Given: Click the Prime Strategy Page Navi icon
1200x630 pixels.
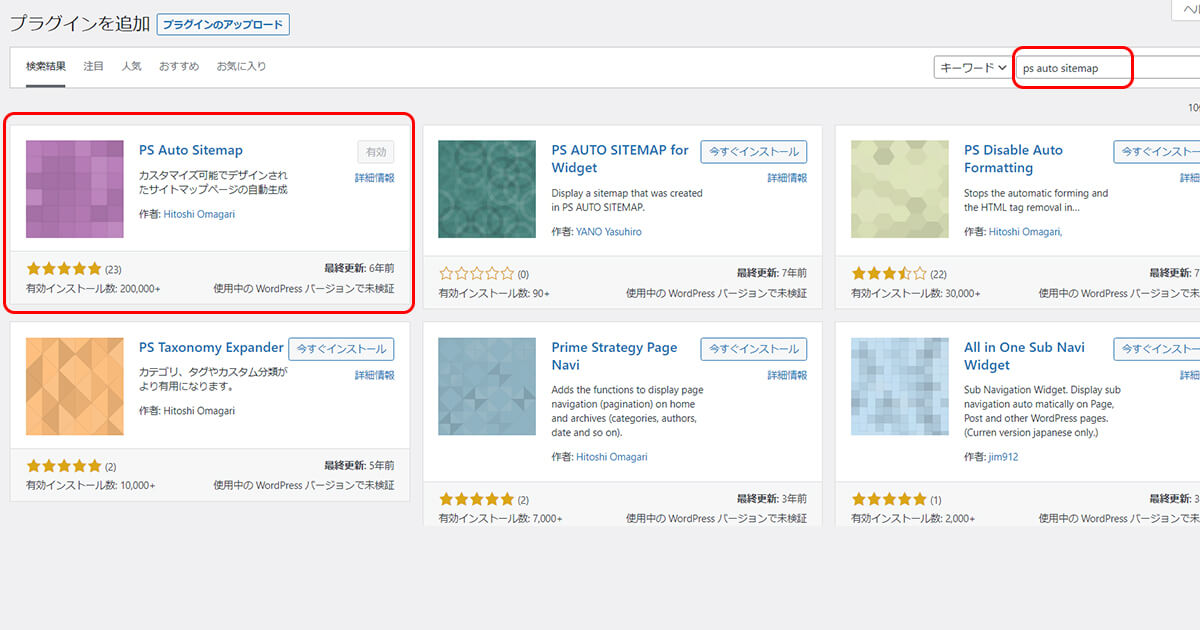Looking at the screenshot, I should [x=487, y=387].
